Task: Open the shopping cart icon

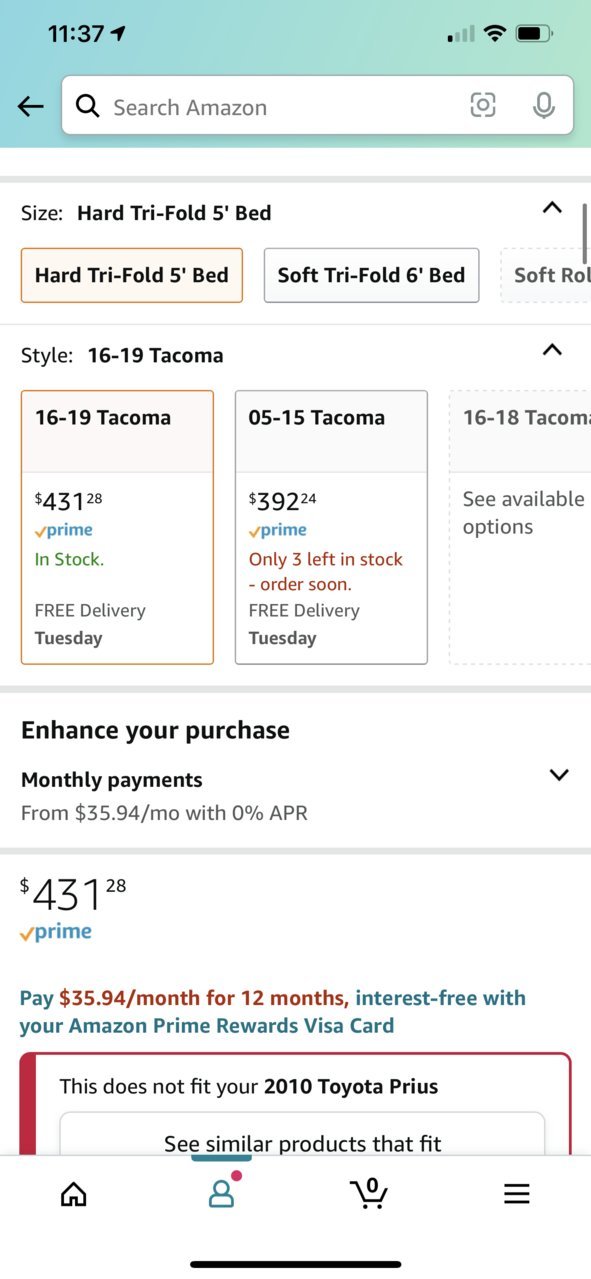Action: [x=369, y=1192]
